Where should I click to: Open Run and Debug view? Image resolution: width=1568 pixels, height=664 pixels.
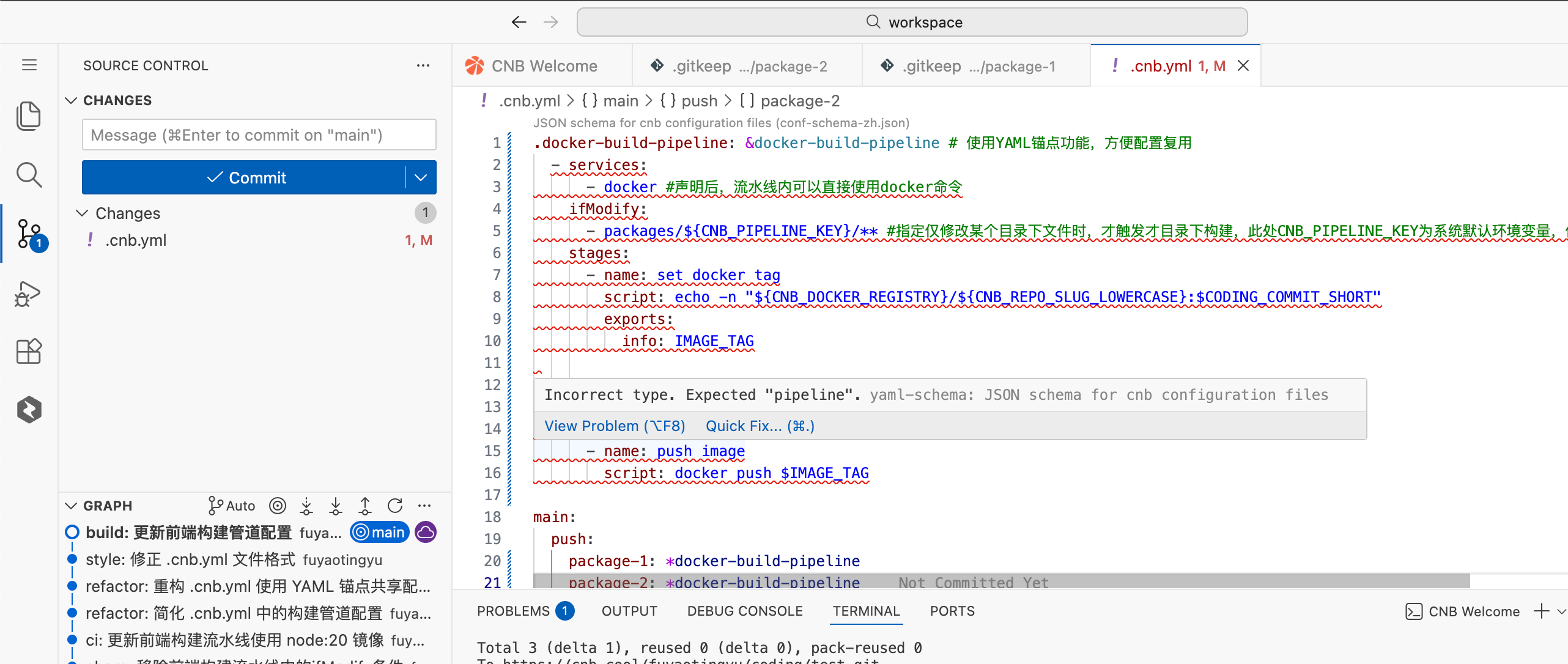pyautogui.click(x=28, y=294)
